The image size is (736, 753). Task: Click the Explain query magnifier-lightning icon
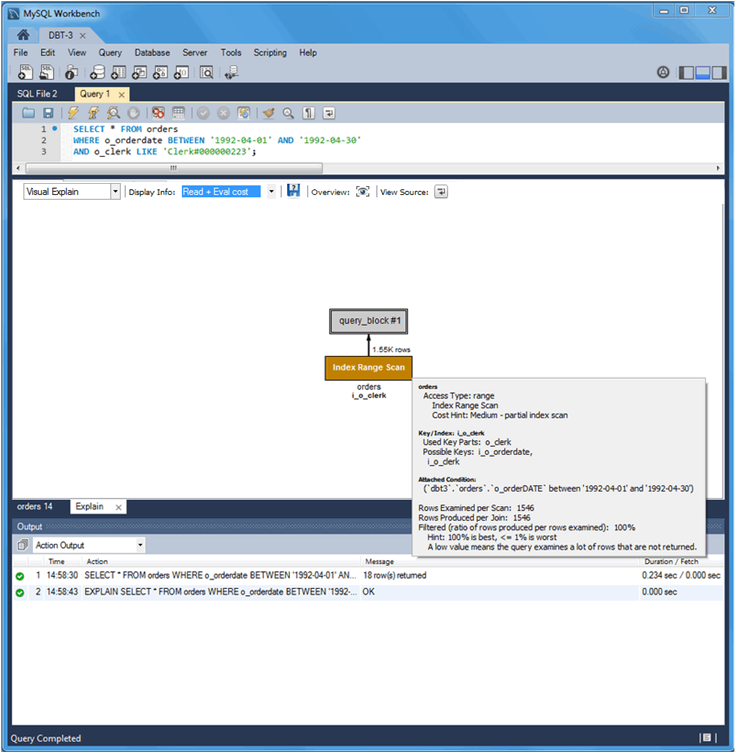(x=113, y=113)
